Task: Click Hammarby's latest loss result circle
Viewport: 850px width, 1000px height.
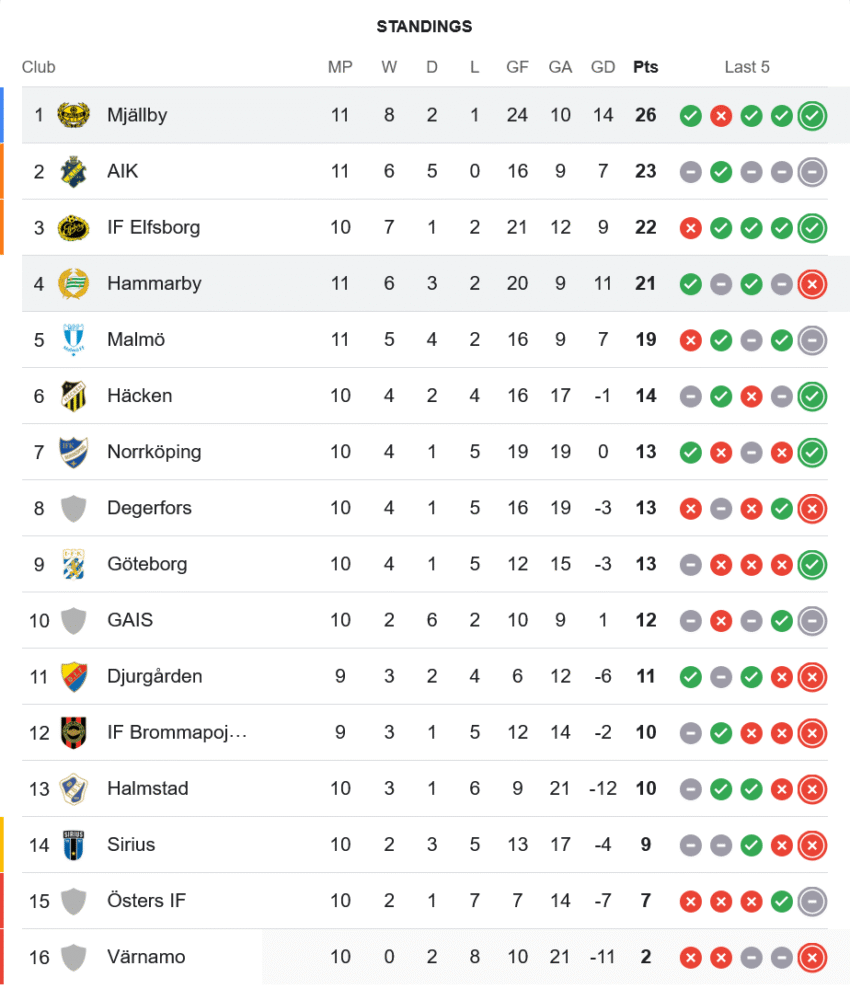Action: pos(812,284)
